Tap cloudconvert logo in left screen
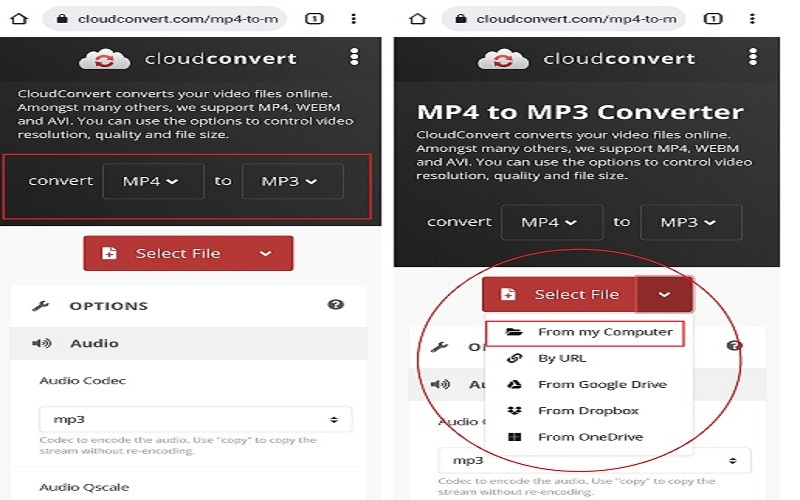Viewport: 800px width, 500px height. 188,59
